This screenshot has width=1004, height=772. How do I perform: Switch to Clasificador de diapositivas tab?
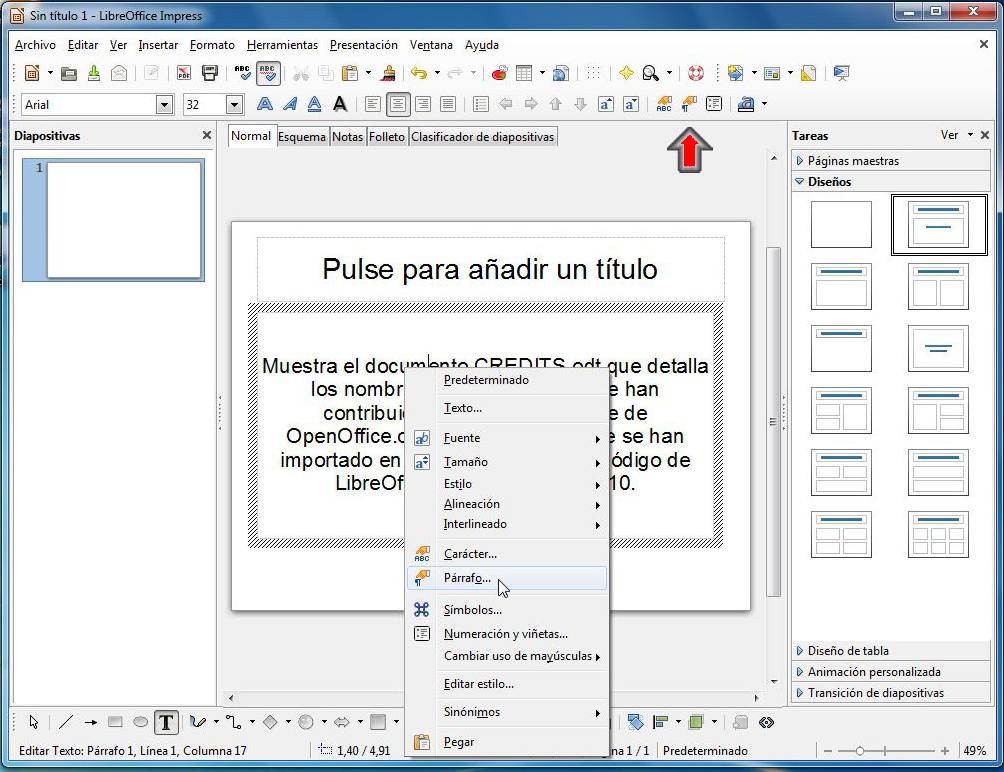[482, 136]
